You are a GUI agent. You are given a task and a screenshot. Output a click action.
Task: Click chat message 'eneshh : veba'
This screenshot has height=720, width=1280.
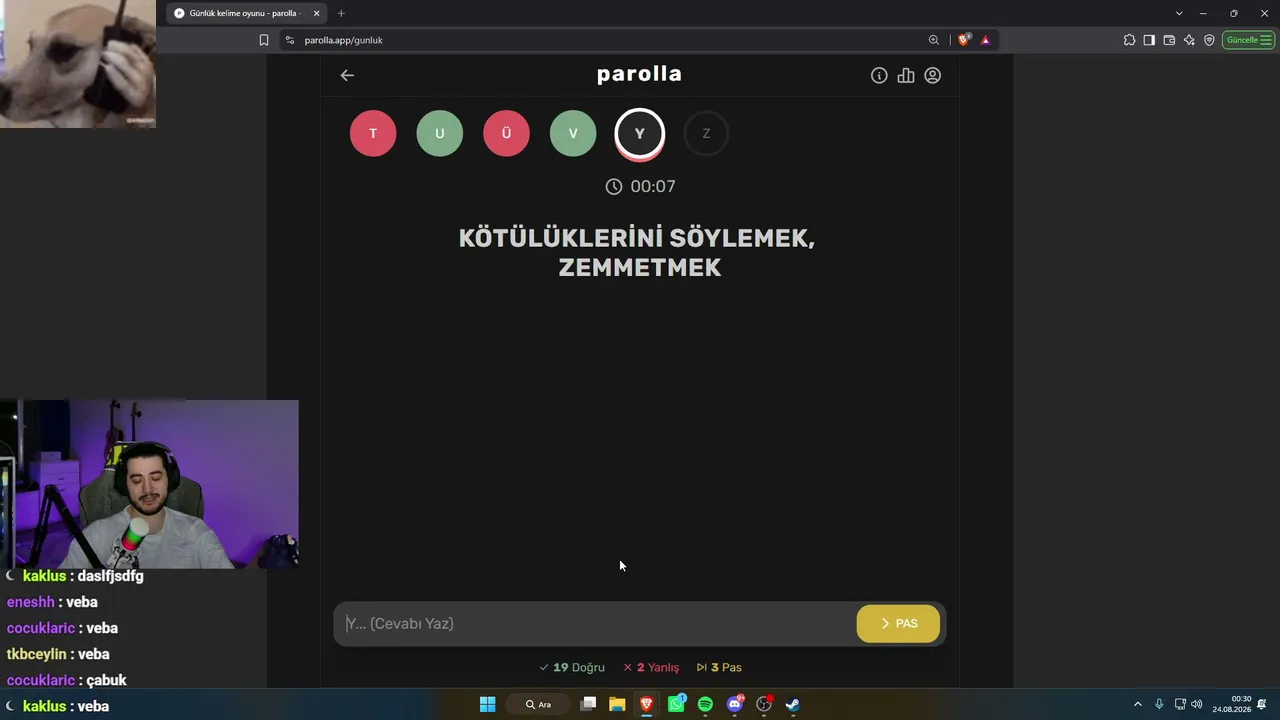tap(52, 602)
